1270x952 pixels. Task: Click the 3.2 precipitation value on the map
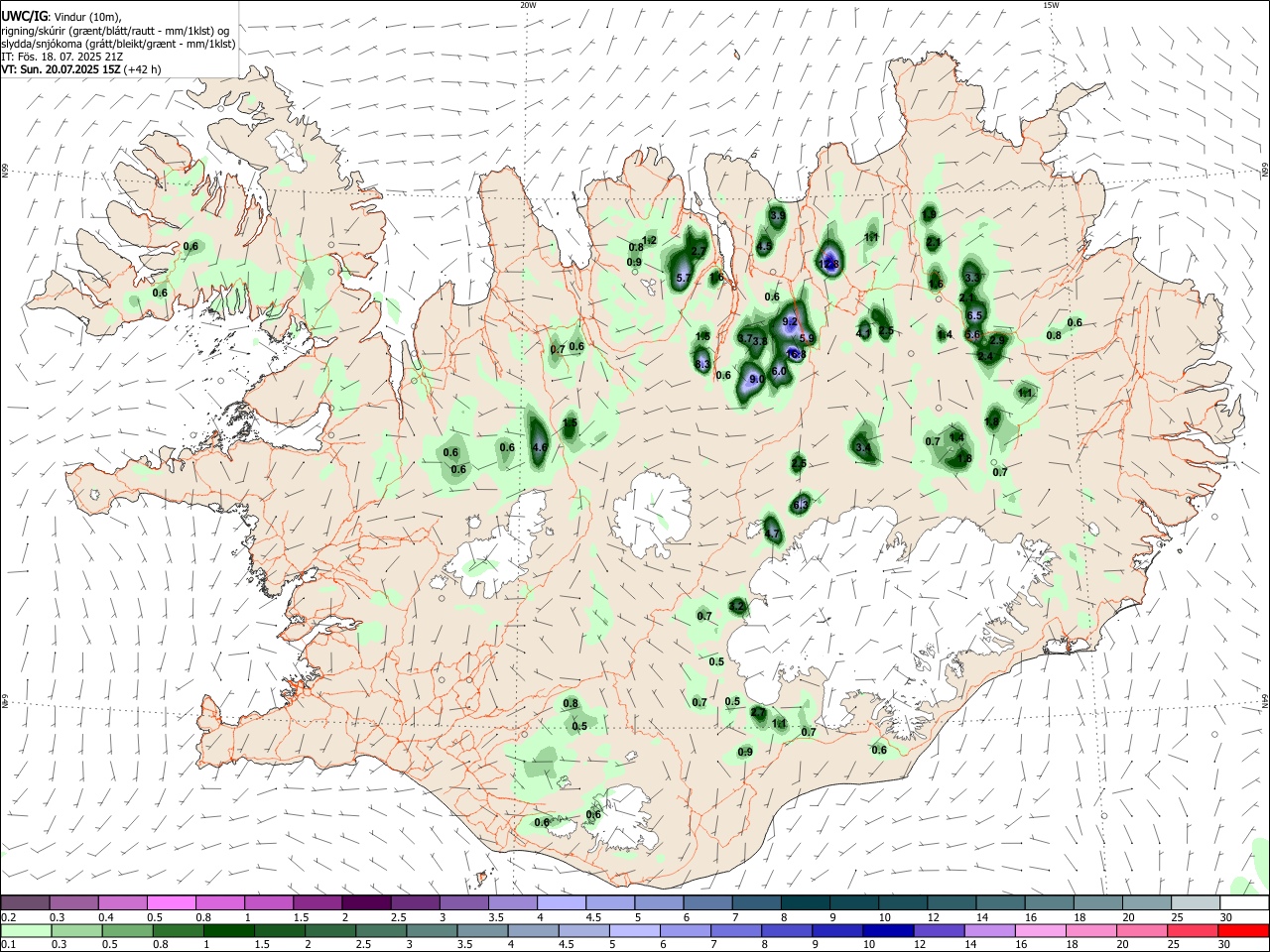[x=736, y=605]
